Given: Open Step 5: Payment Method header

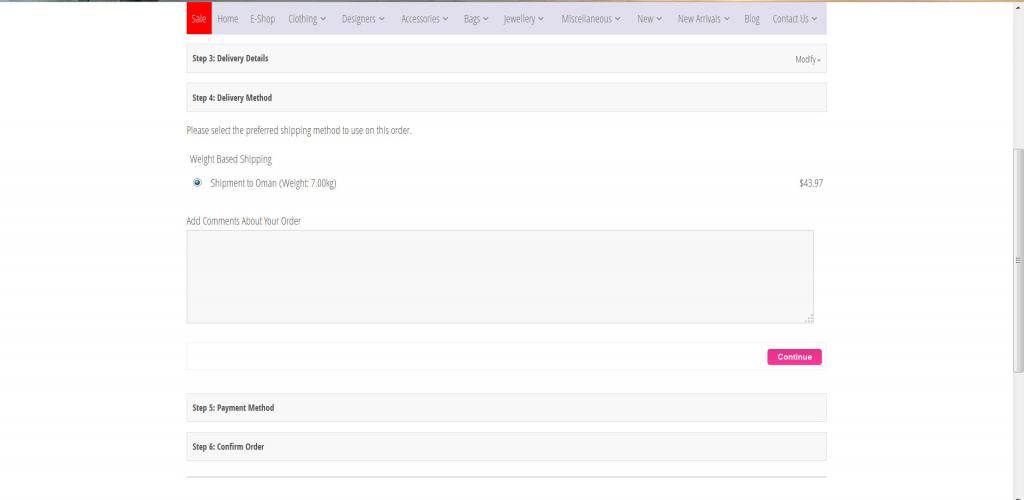Looking at the screenshot, I should (x=506, y=407).
